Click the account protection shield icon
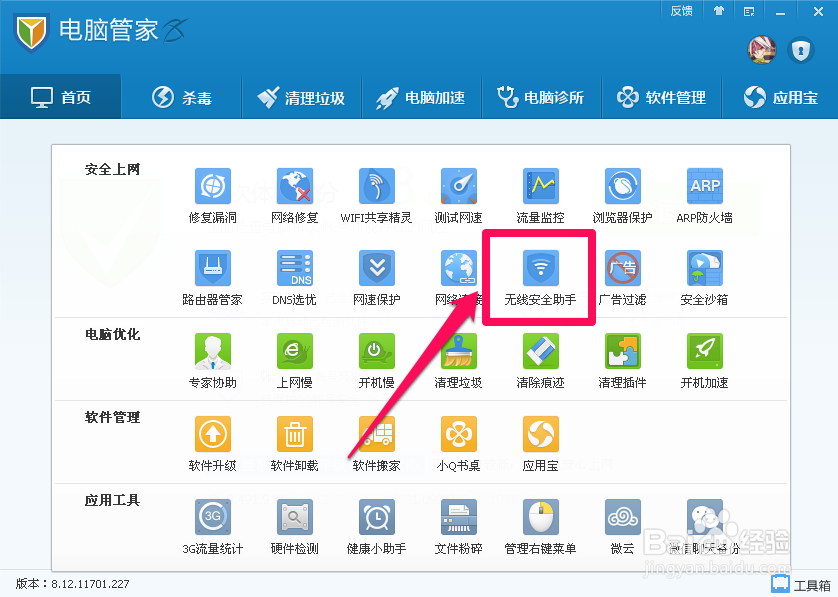The height and width of the screenshot is (597, 838). 800,50
